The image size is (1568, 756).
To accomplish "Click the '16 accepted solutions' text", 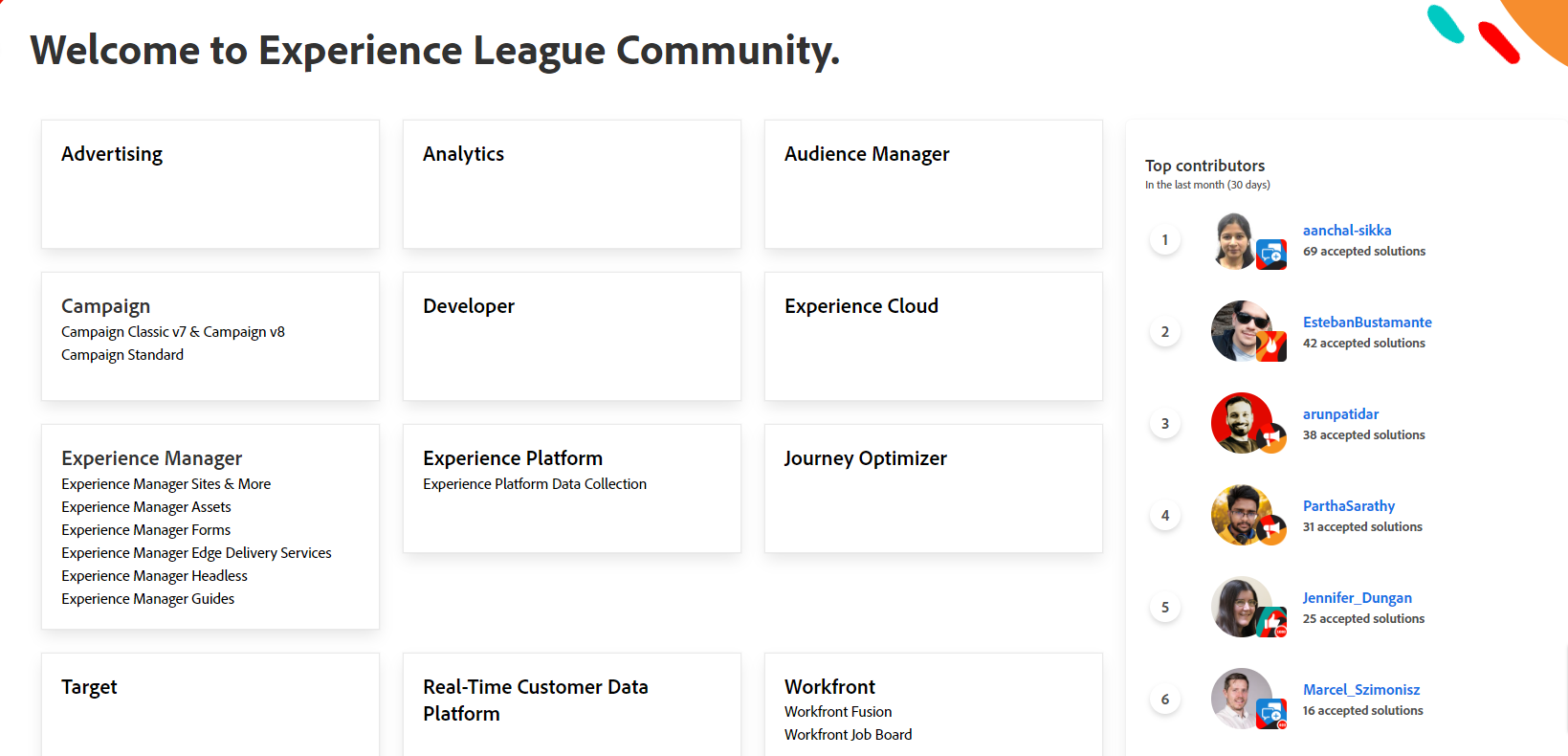I will (1363, 711).
